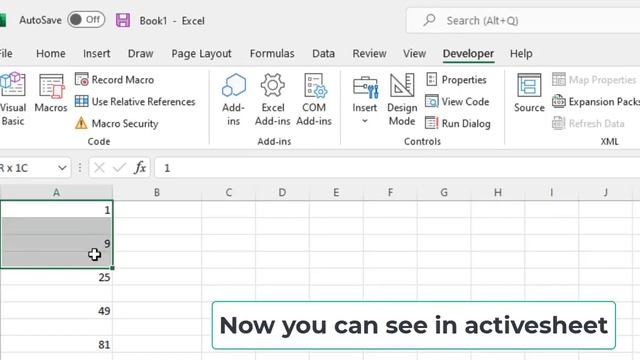Image resolution: width=640 pixels, height=360 pixels.
Task: Select the Developer tab
Action: click(x=468, y=53)
